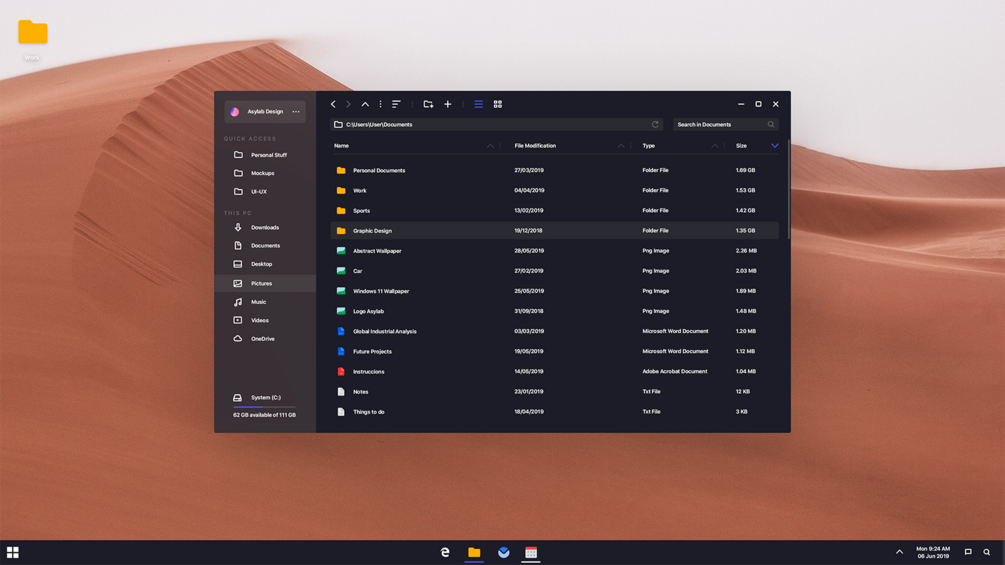
Task: Open the taskbar clock and date
Action: (933, 552)
